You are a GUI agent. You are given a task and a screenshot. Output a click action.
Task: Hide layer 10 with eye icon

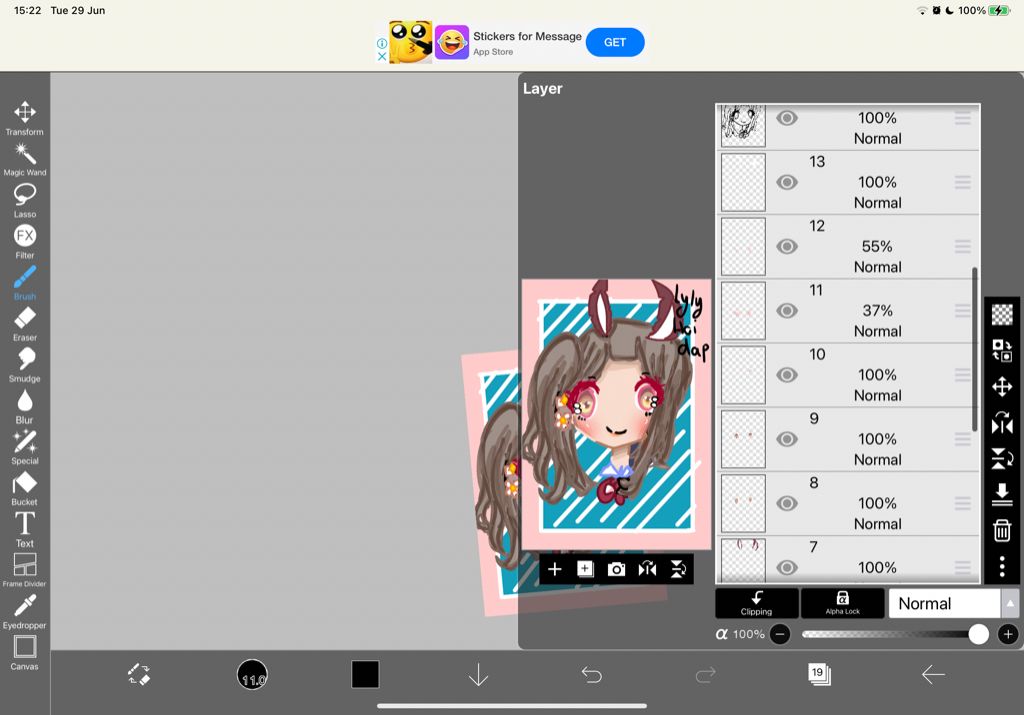(786, 375)
